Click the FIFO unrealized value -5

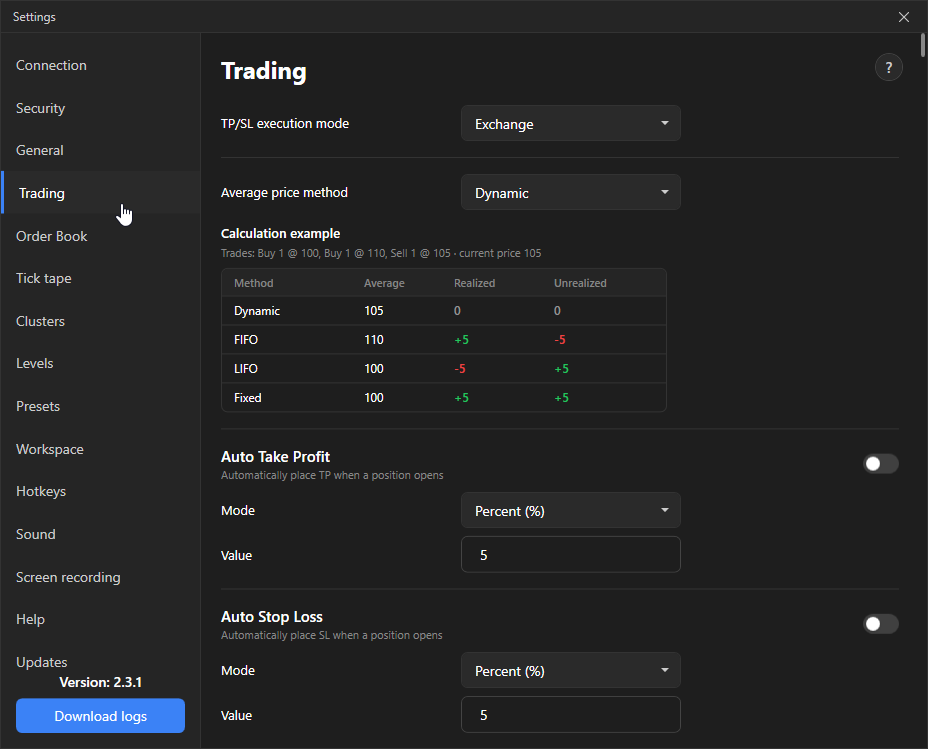pyautogui.click(x=560, y=340)
